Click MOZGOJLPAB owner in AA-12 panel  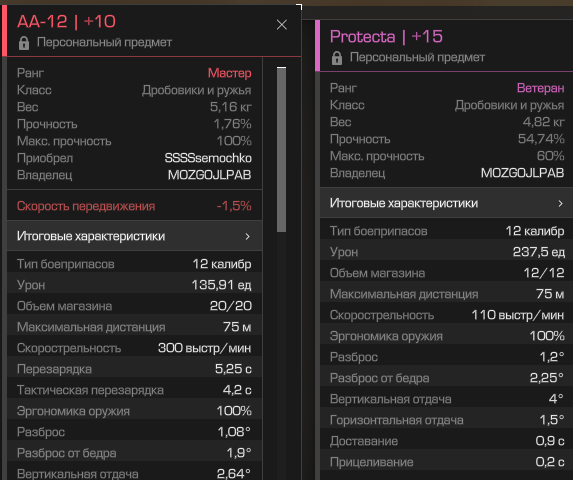209,175
